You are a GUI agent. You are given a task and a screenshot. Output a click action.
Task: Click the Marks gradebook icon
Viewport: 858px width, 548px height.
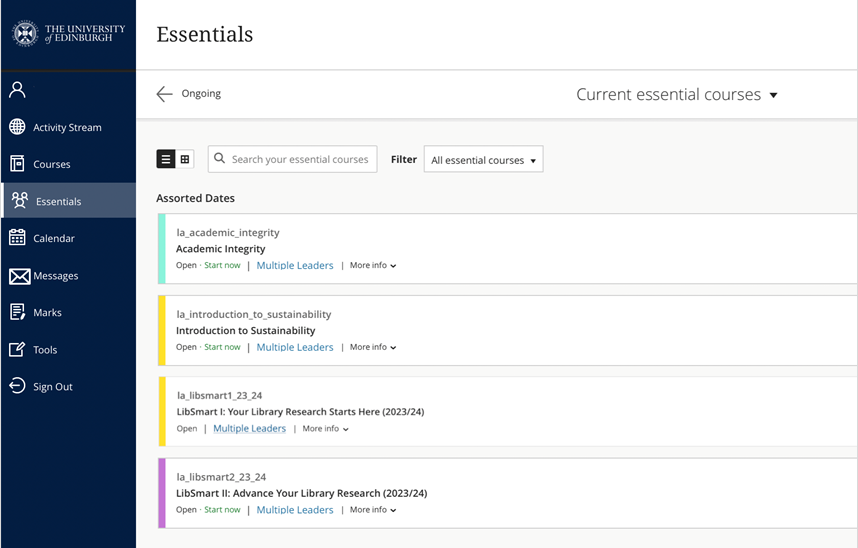[18, 312]
